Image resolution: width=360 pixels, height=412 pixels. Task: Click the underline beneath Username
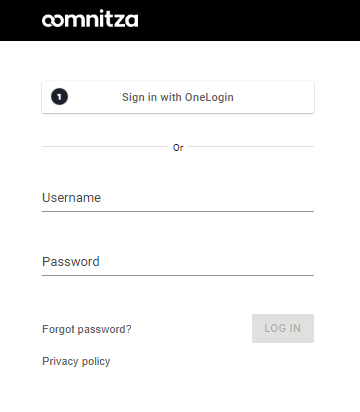178,211
